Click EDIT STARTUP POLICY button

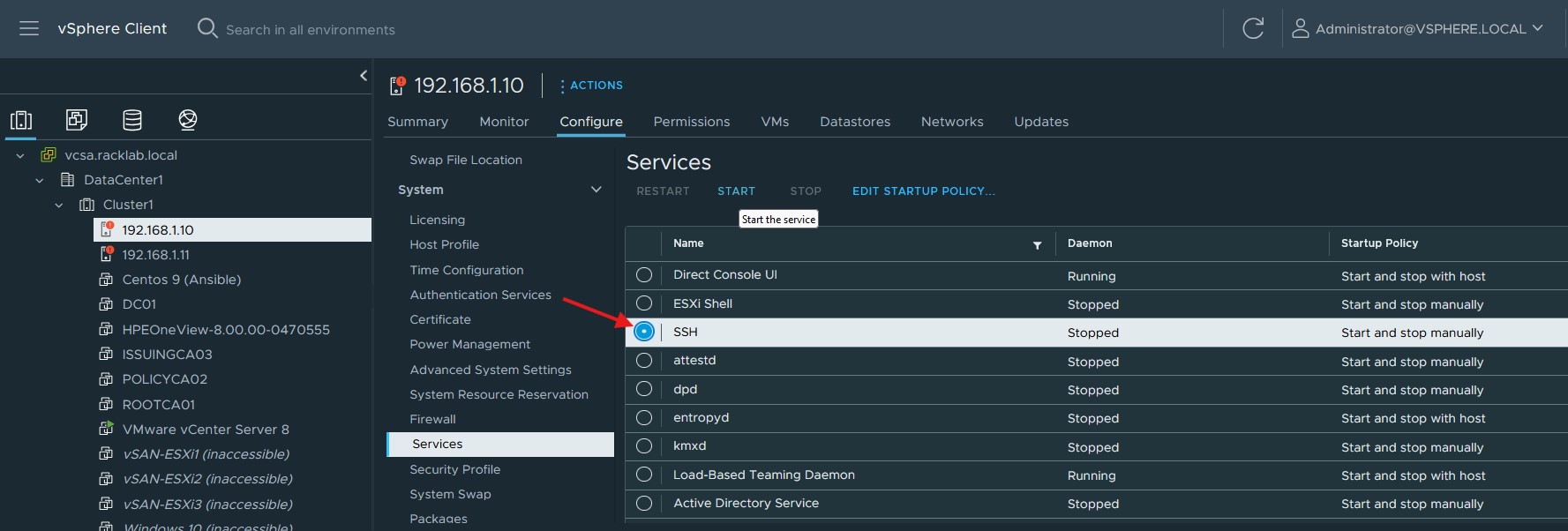click(x=923, y=191)
